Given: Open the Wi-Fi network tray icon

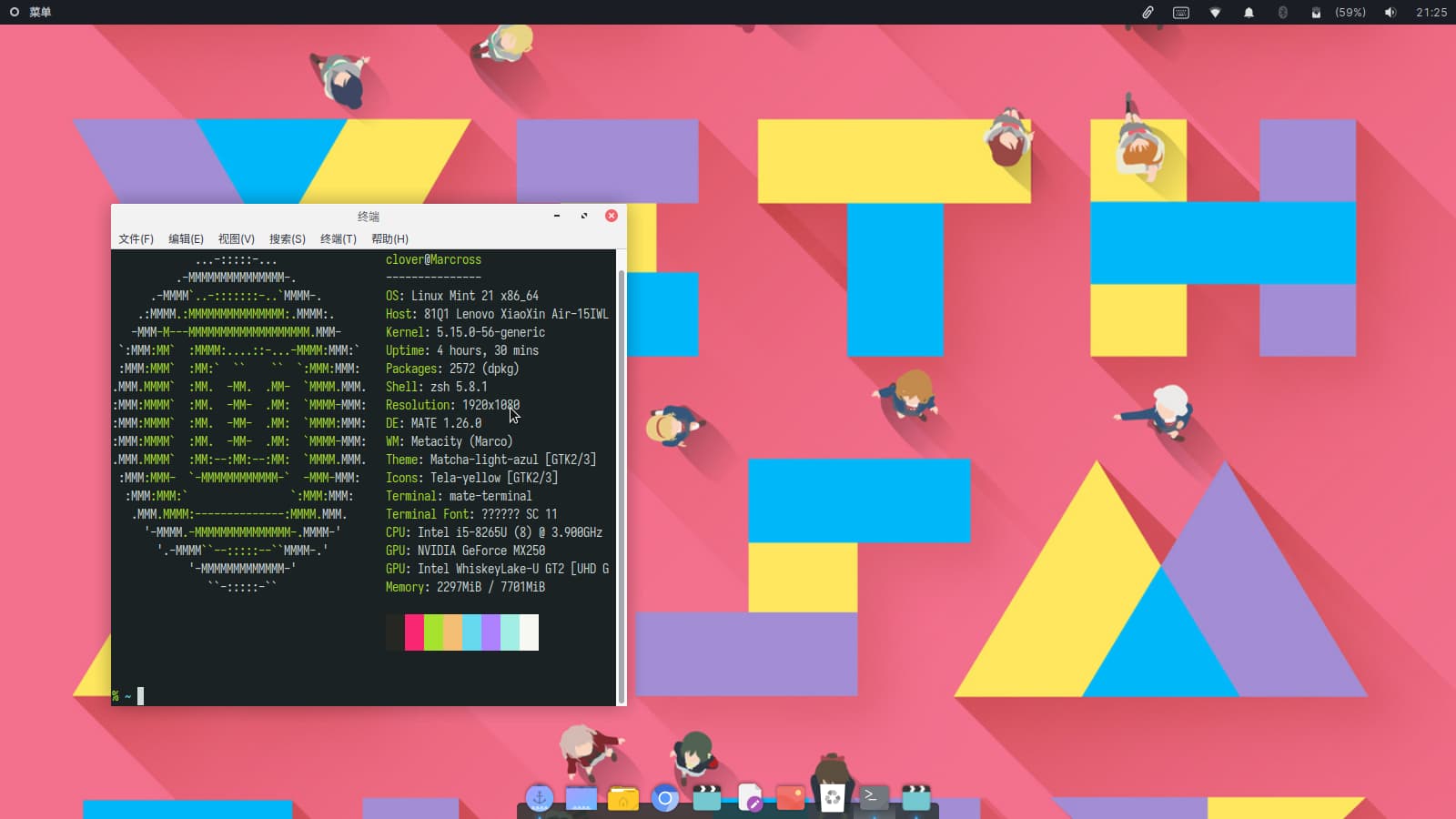Looking at the screenshot, I should click(1215, 12).
